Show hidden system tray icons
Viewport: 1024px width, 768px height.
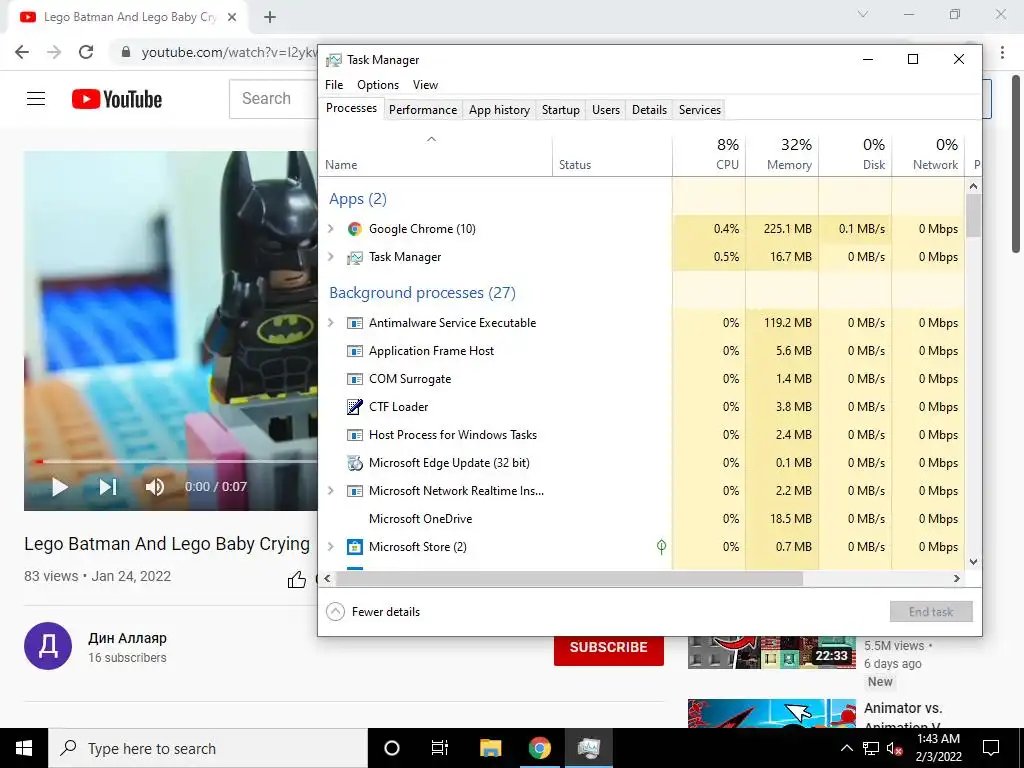point(846,748)
